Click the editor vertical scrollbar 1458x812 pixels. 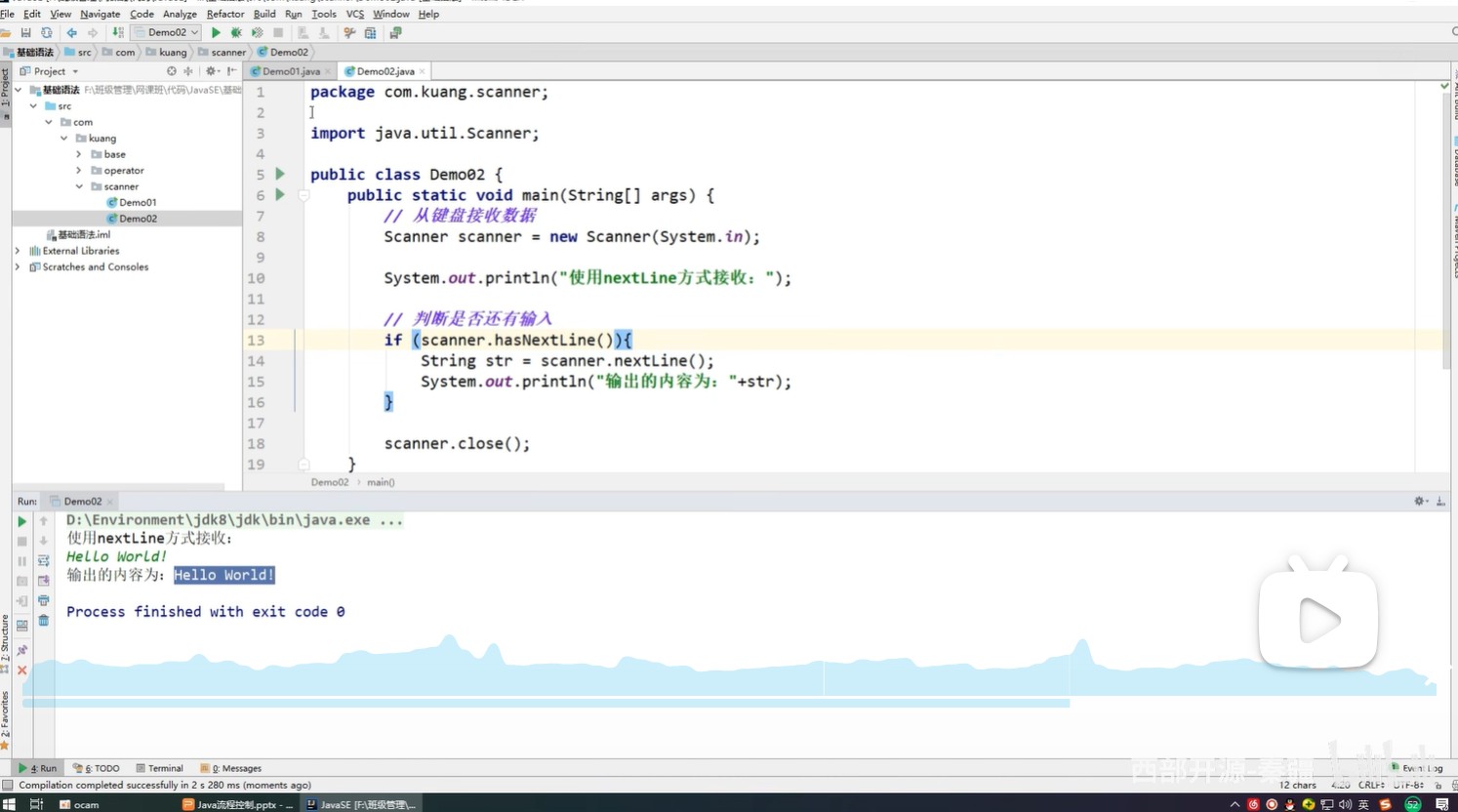point(1445,229)
